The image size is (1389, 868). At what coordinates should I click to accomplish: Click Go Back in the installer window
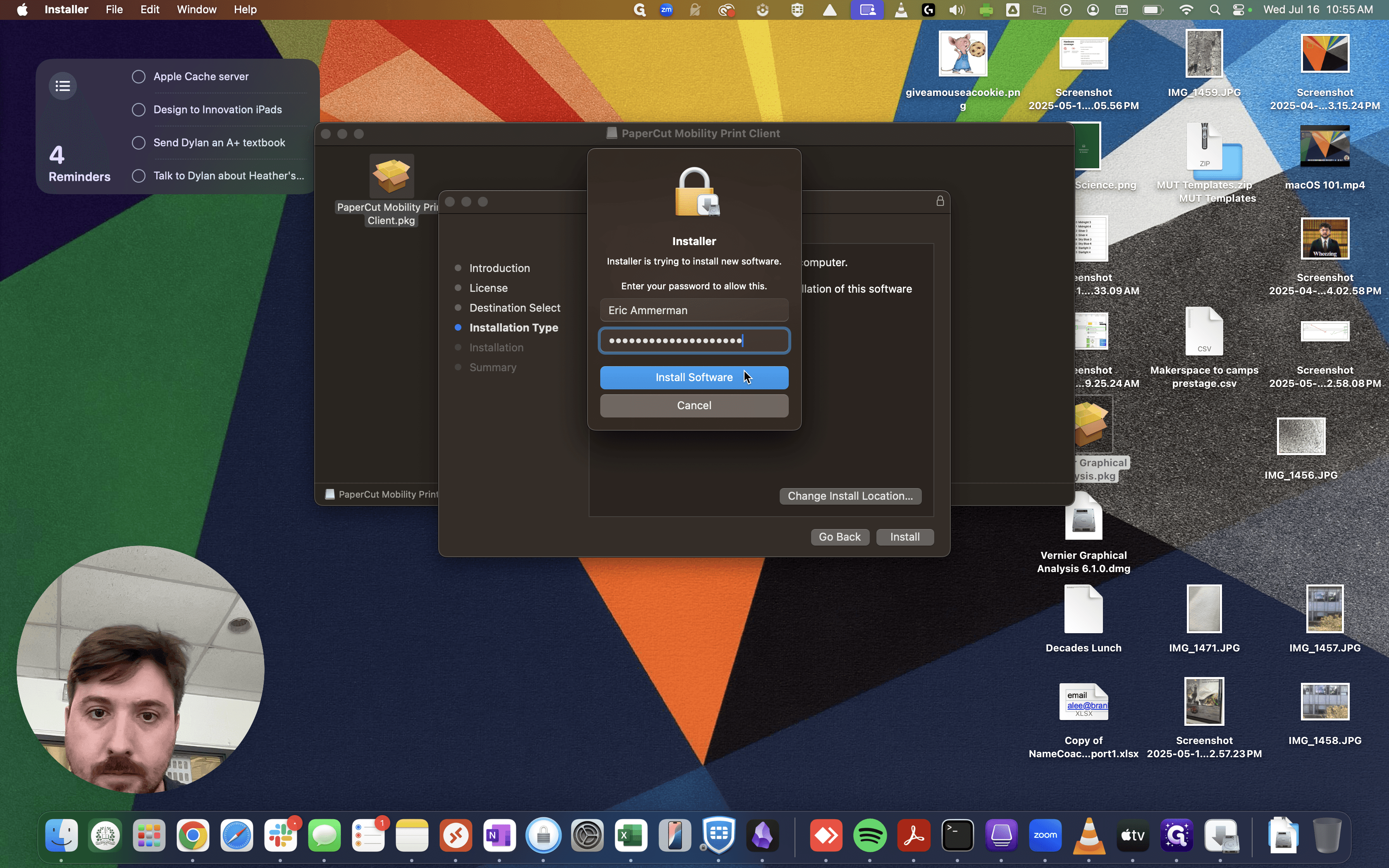click(840, 537)
